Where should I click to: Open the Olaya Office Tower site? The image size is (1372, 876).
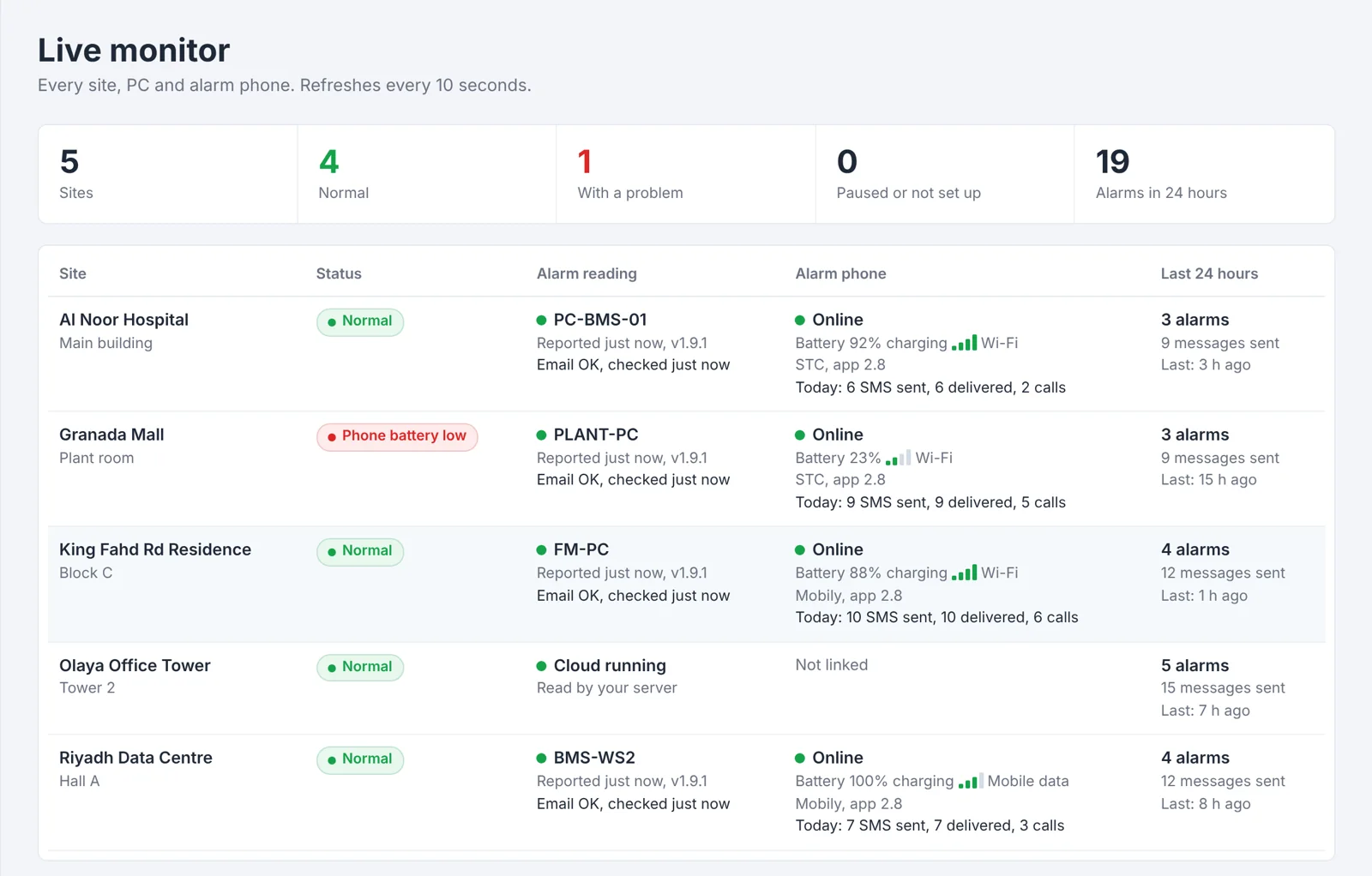click(135, 665)
